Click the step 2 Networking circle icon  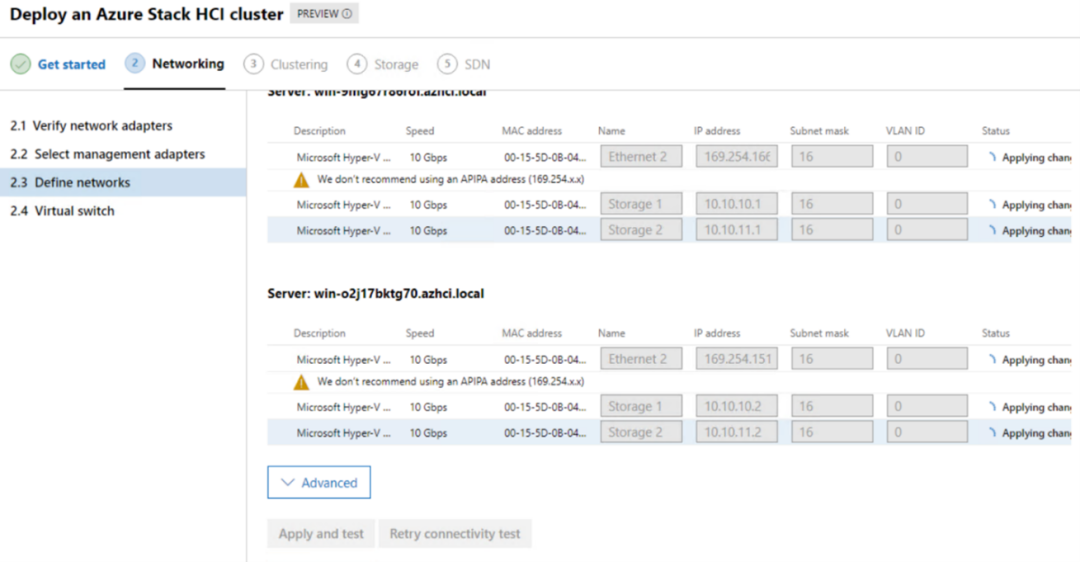(135, 63)
